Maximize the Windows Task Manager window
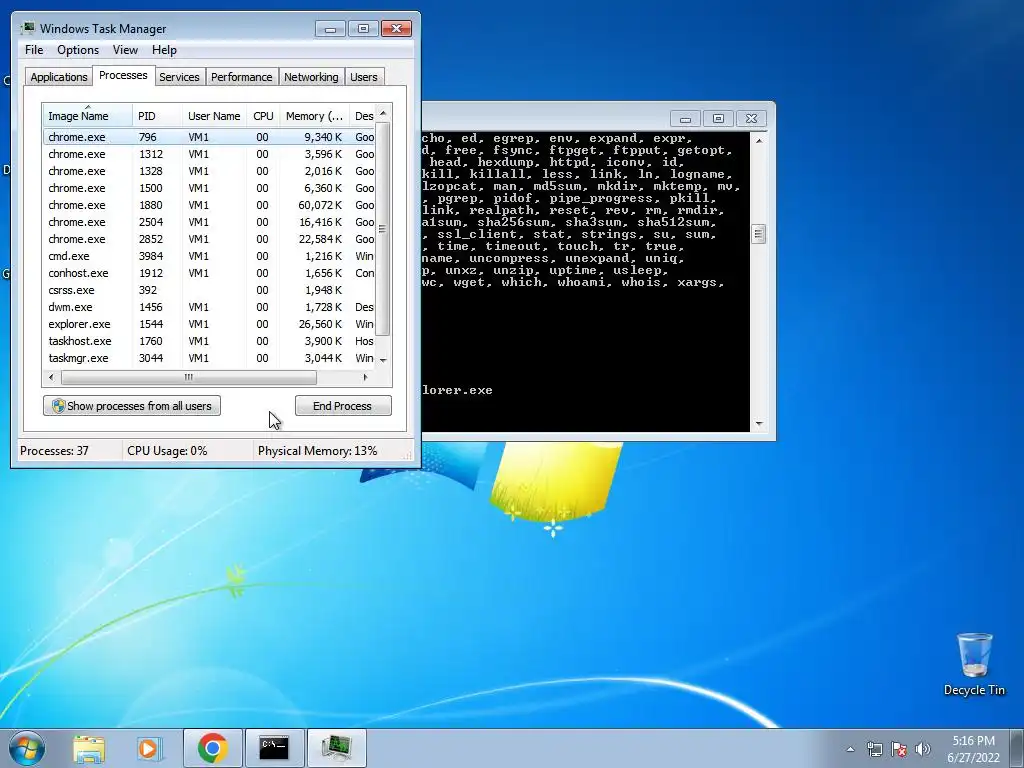 [x=363, y=29]
